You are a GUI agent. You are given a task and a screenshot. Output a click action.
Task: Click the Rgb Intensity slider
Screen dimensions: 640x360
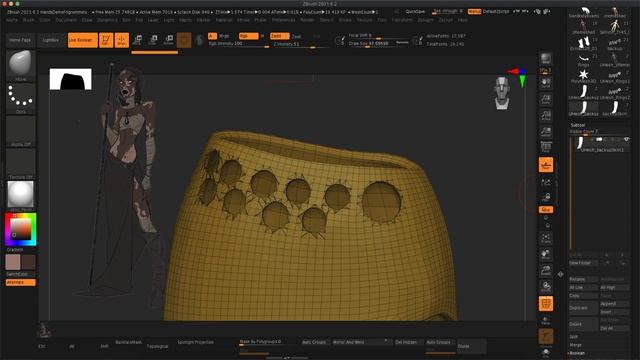coord(239,44)
